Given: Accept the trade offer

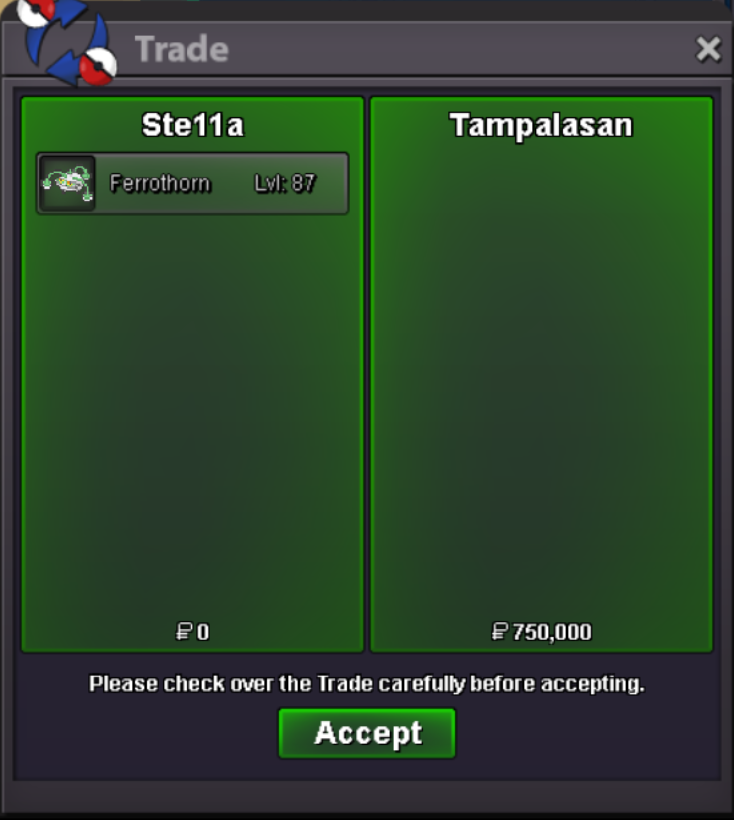Looking at the screenshot, I should 367,733.
